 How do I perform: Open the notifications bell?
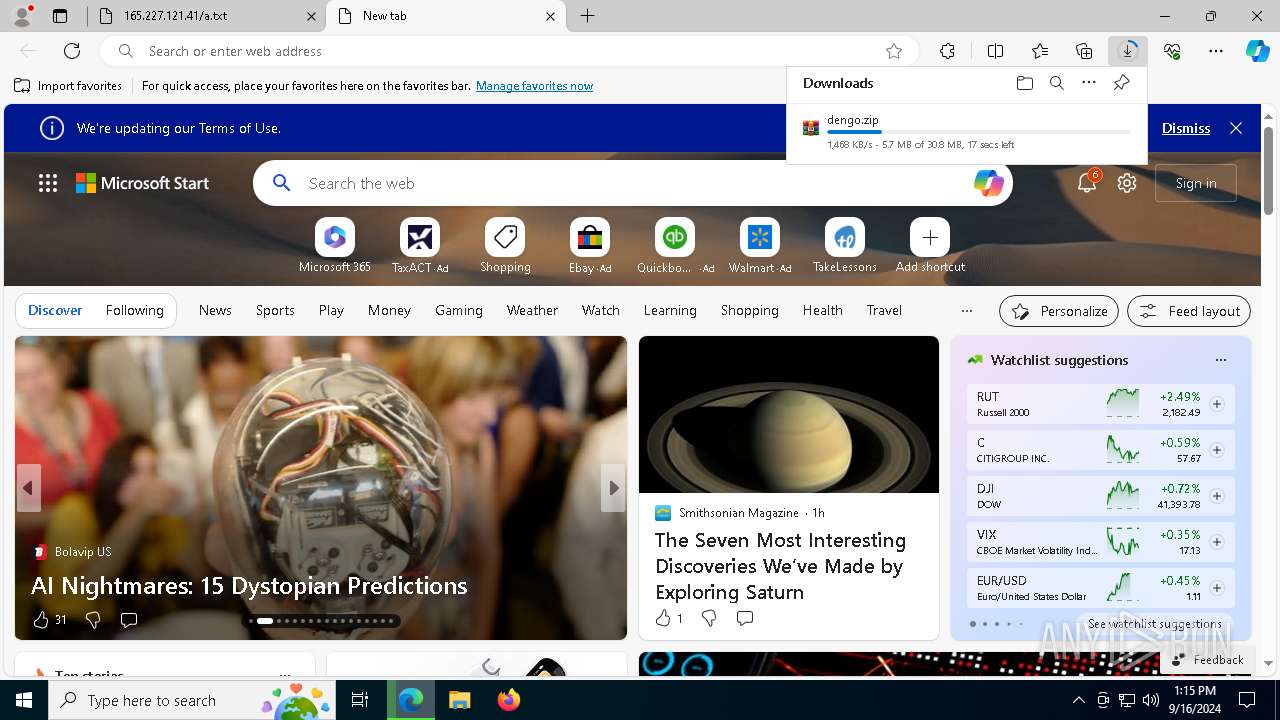click(1087, 183)
